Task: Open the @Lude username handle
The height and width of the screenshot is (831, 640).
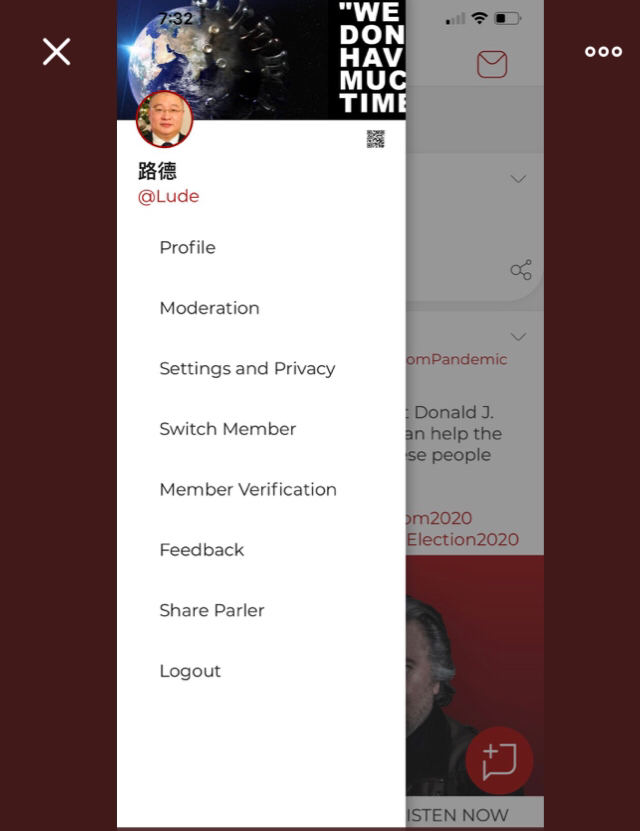Action: (168, 196)
